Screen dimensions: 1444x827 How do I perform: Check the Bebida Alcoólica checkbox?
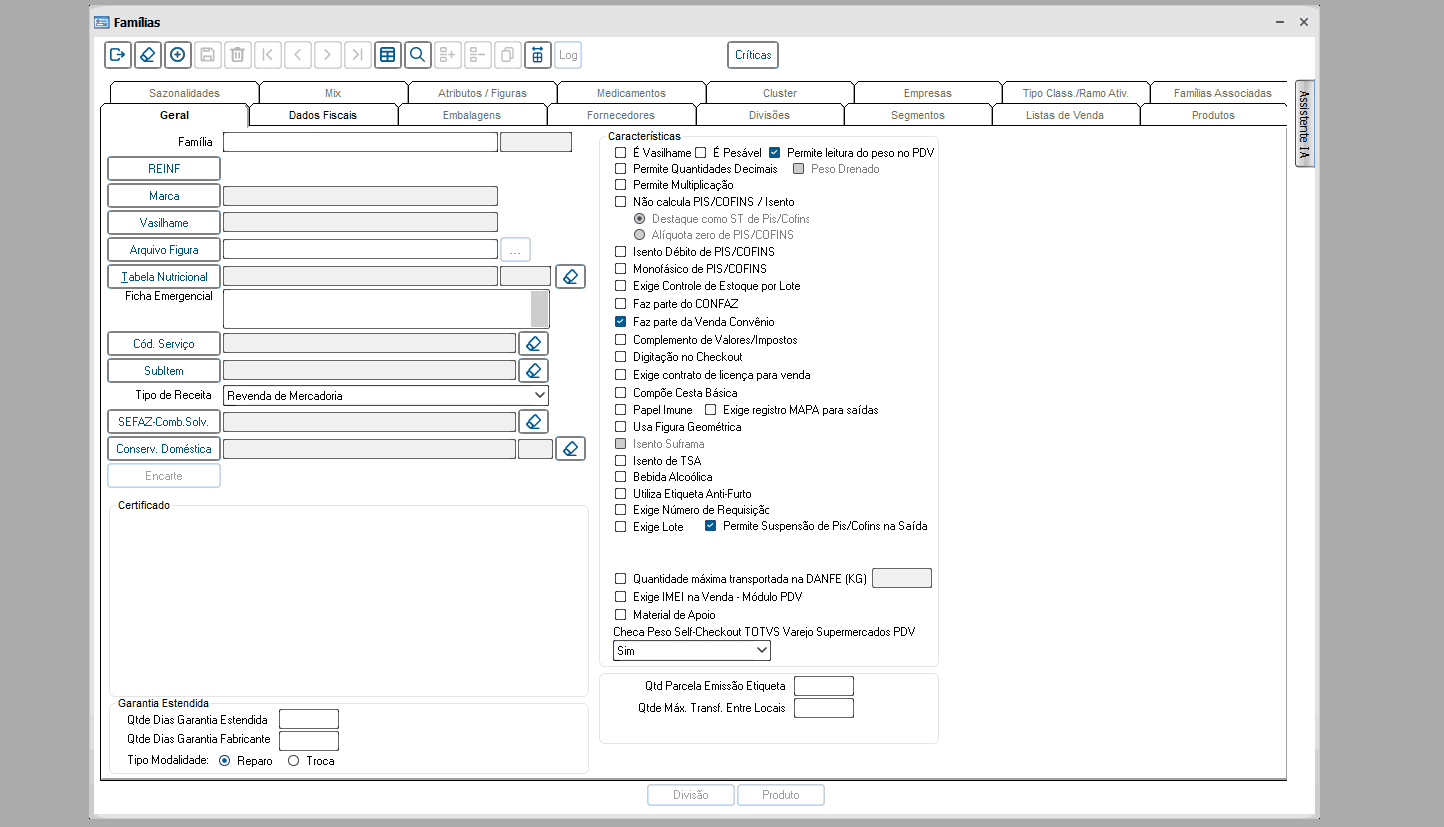[621, 477]
